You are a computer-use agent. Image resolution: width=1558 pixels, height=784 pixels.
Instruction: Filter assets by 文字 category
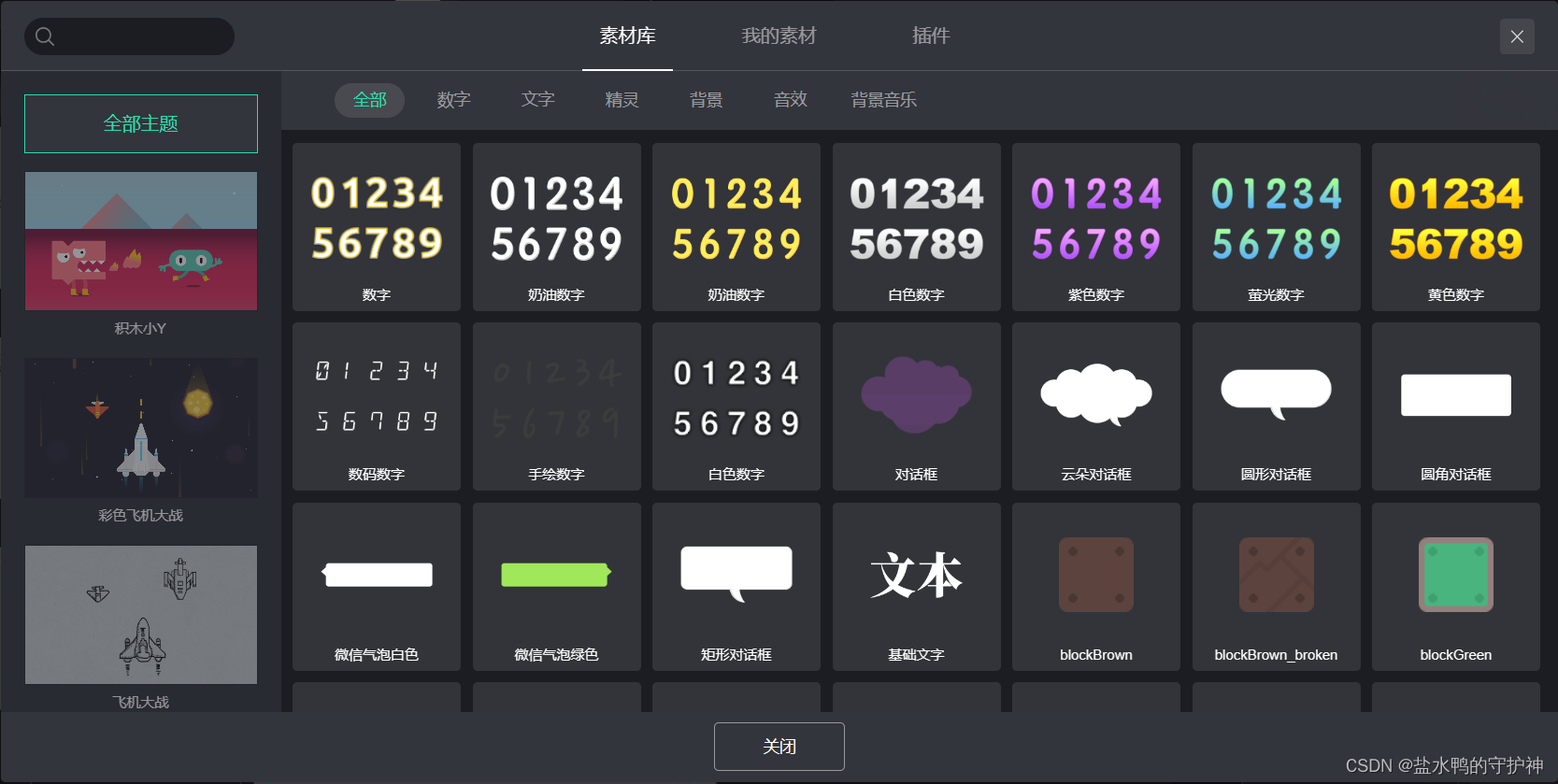point(537,100)
